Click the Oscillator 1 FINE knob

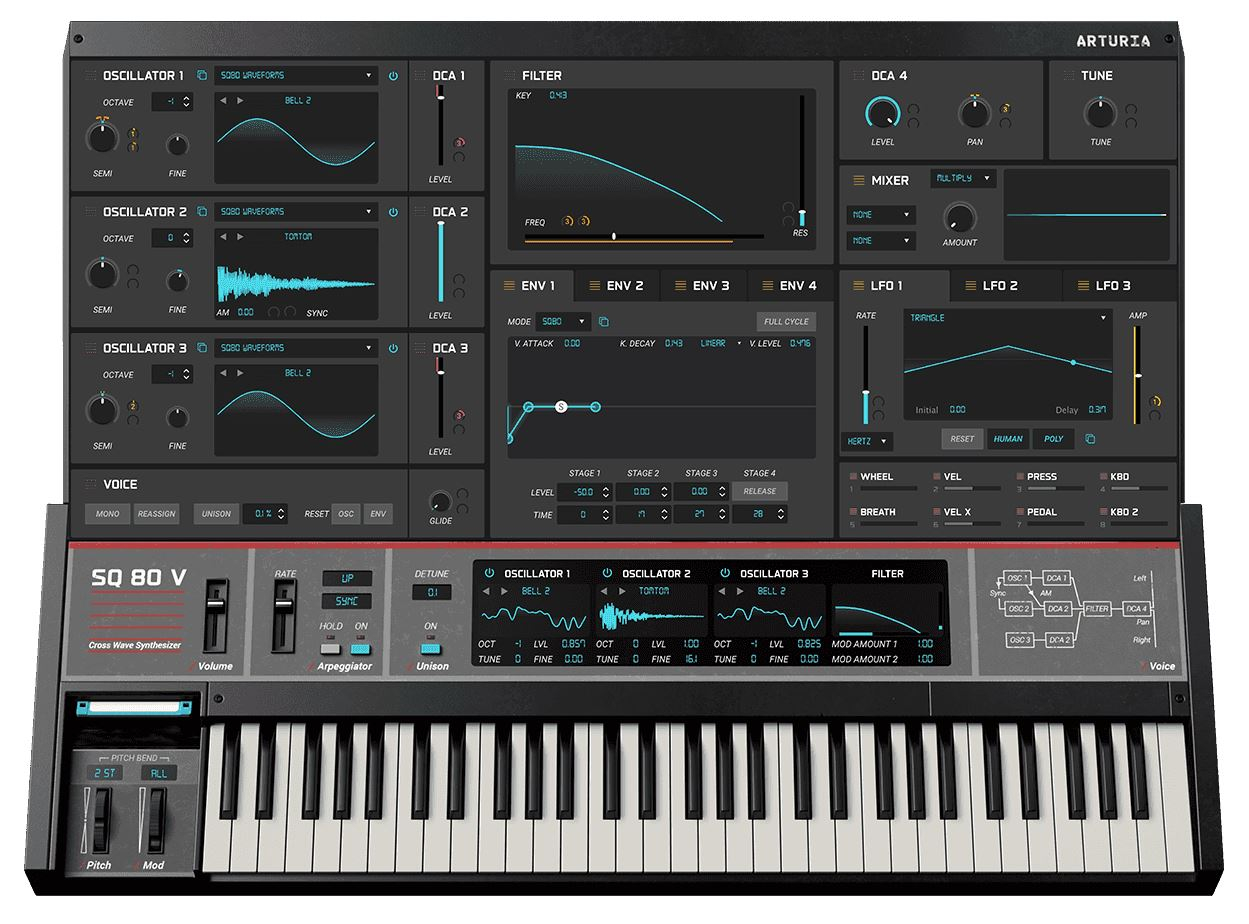coord(177,145)
